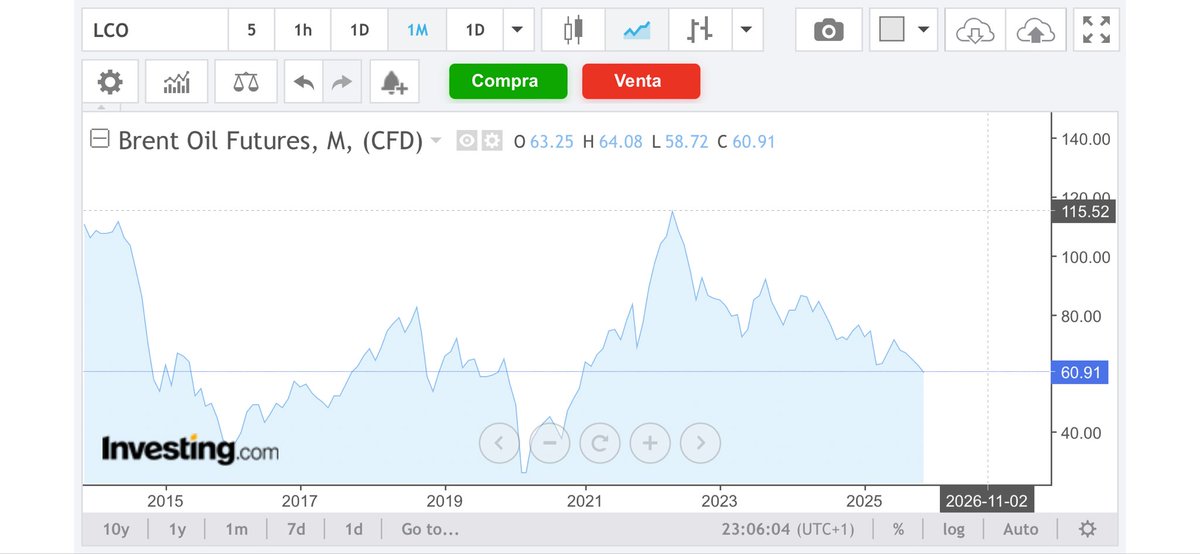Set 1d date range
This screenshot has width=1200, height=554.
(354, 529)
